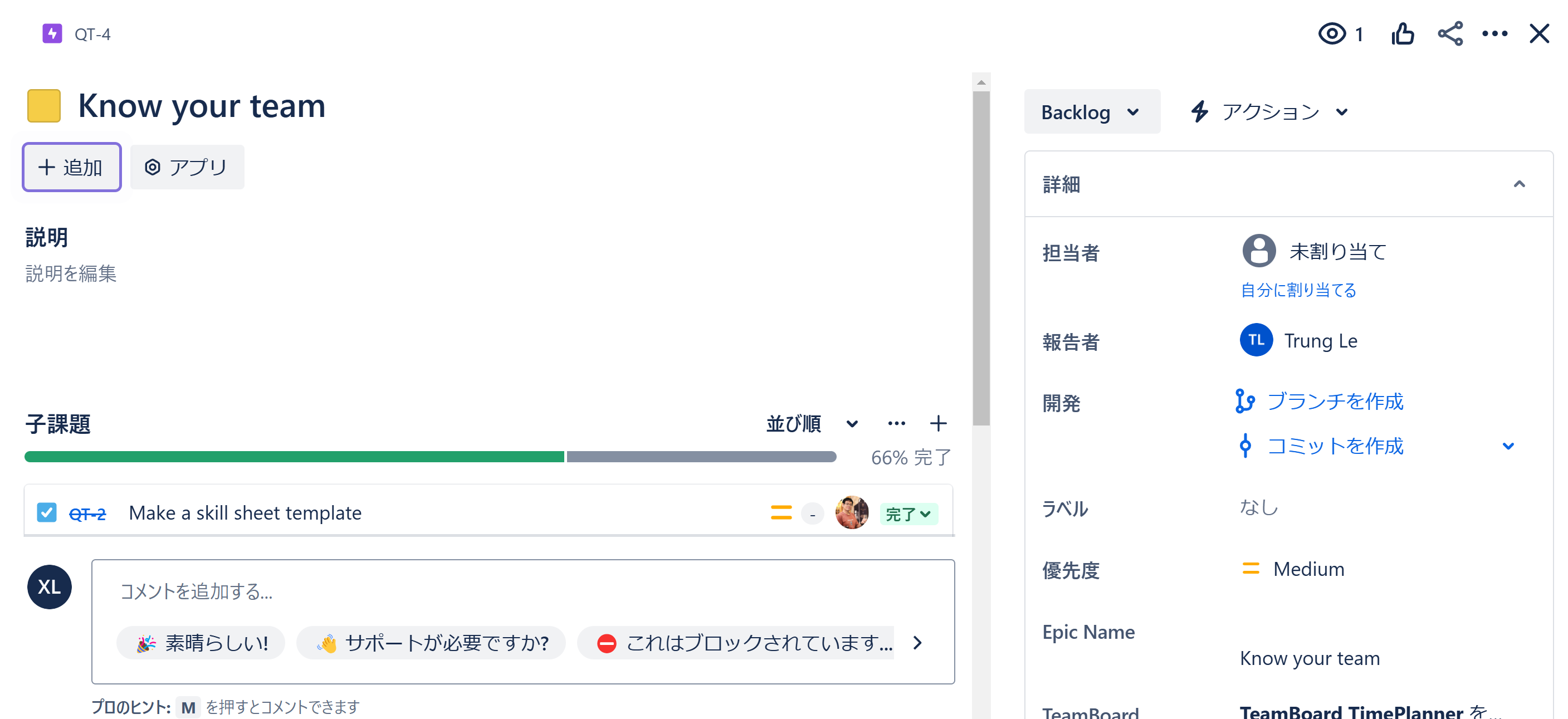Toggle the watch eye icon

1331,33
